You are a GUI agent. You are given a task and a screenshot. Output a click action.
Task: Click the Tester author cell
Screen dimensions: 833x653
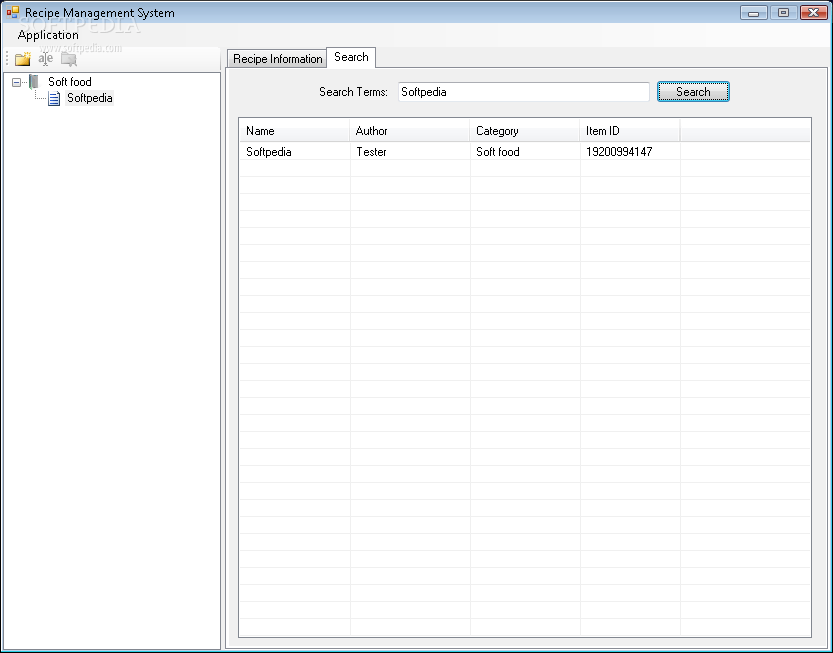tap(371, 152)
